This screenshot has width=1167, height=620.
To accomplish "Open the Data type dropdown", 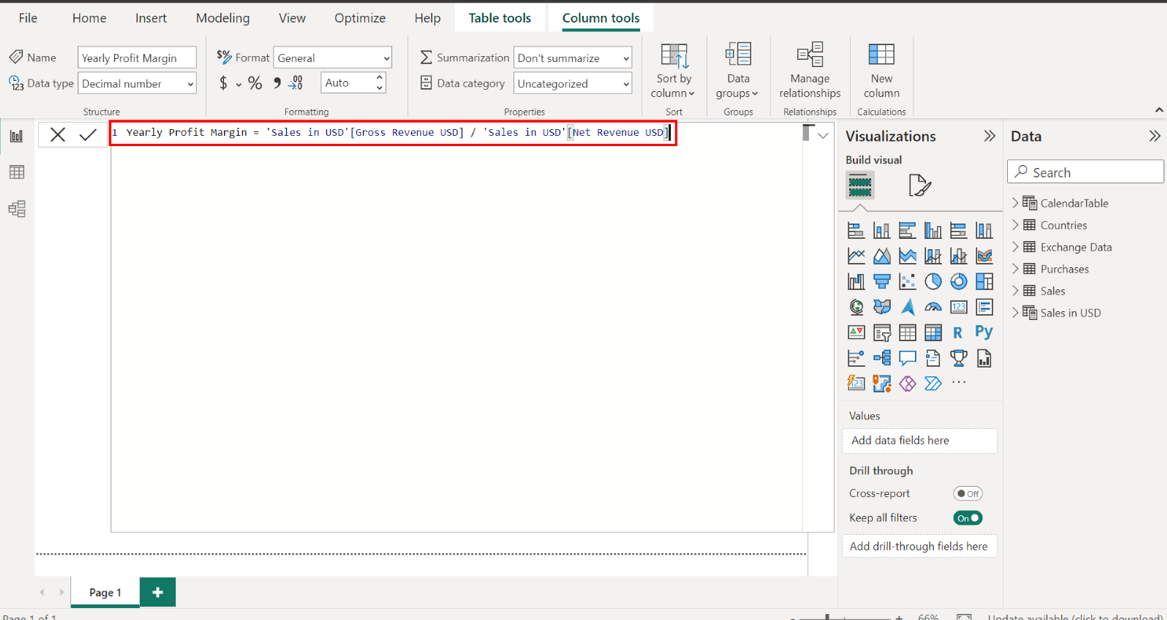I will tap(137, 84).
